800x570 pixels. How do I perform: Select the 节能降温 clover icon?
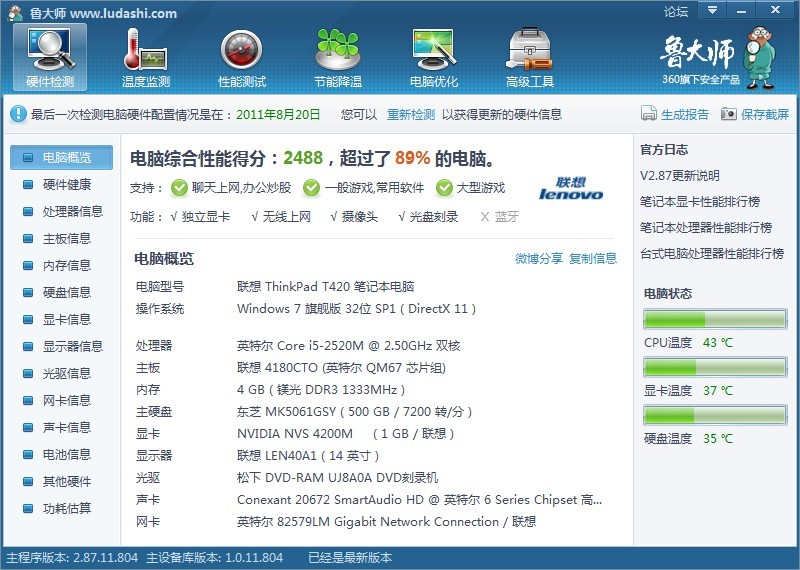pos(338,56)
